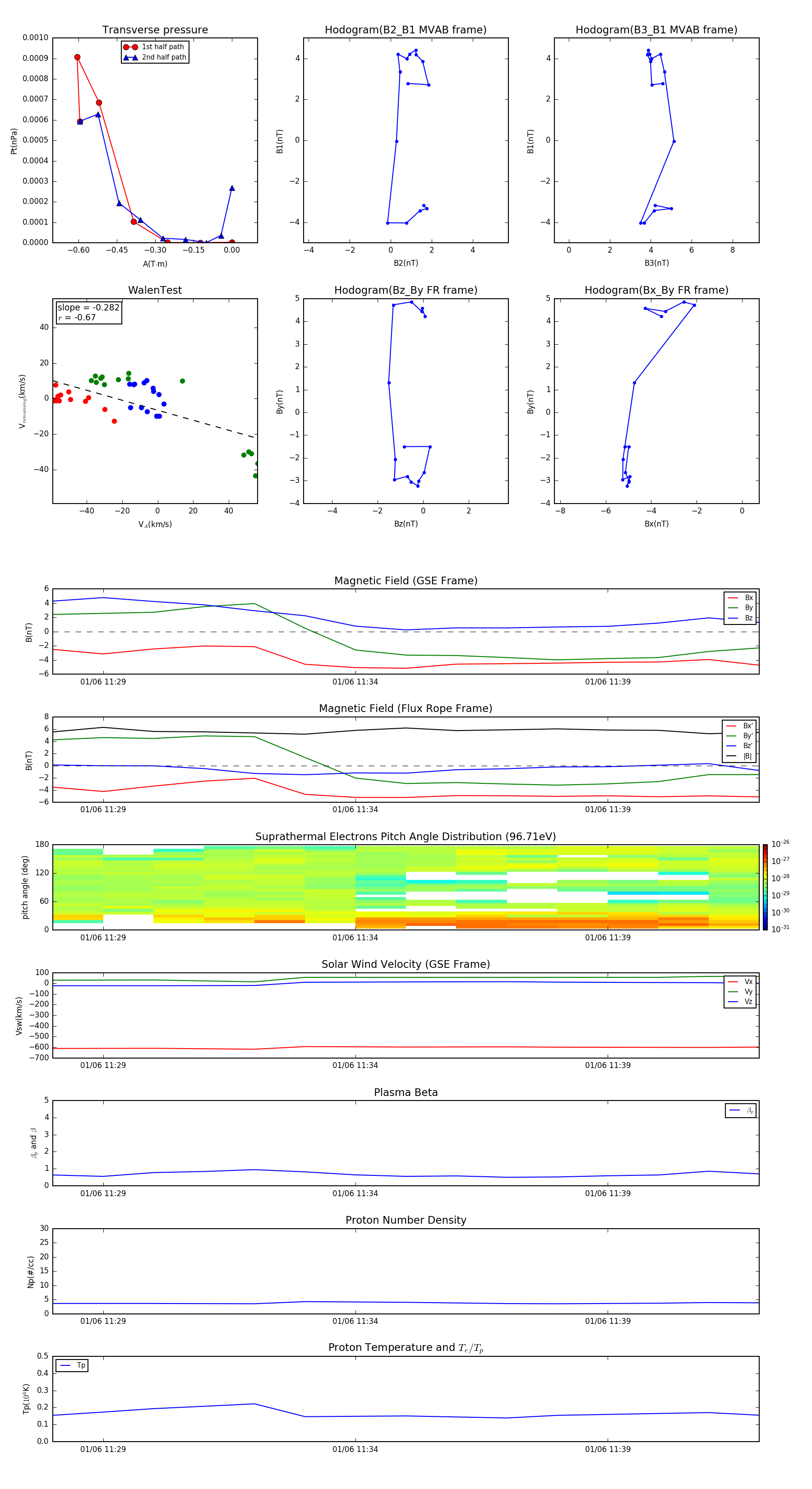Screen dimensions: 812x1489
Task: Click the 'B2(nT)' x-axis label
Action: point(406,263)
